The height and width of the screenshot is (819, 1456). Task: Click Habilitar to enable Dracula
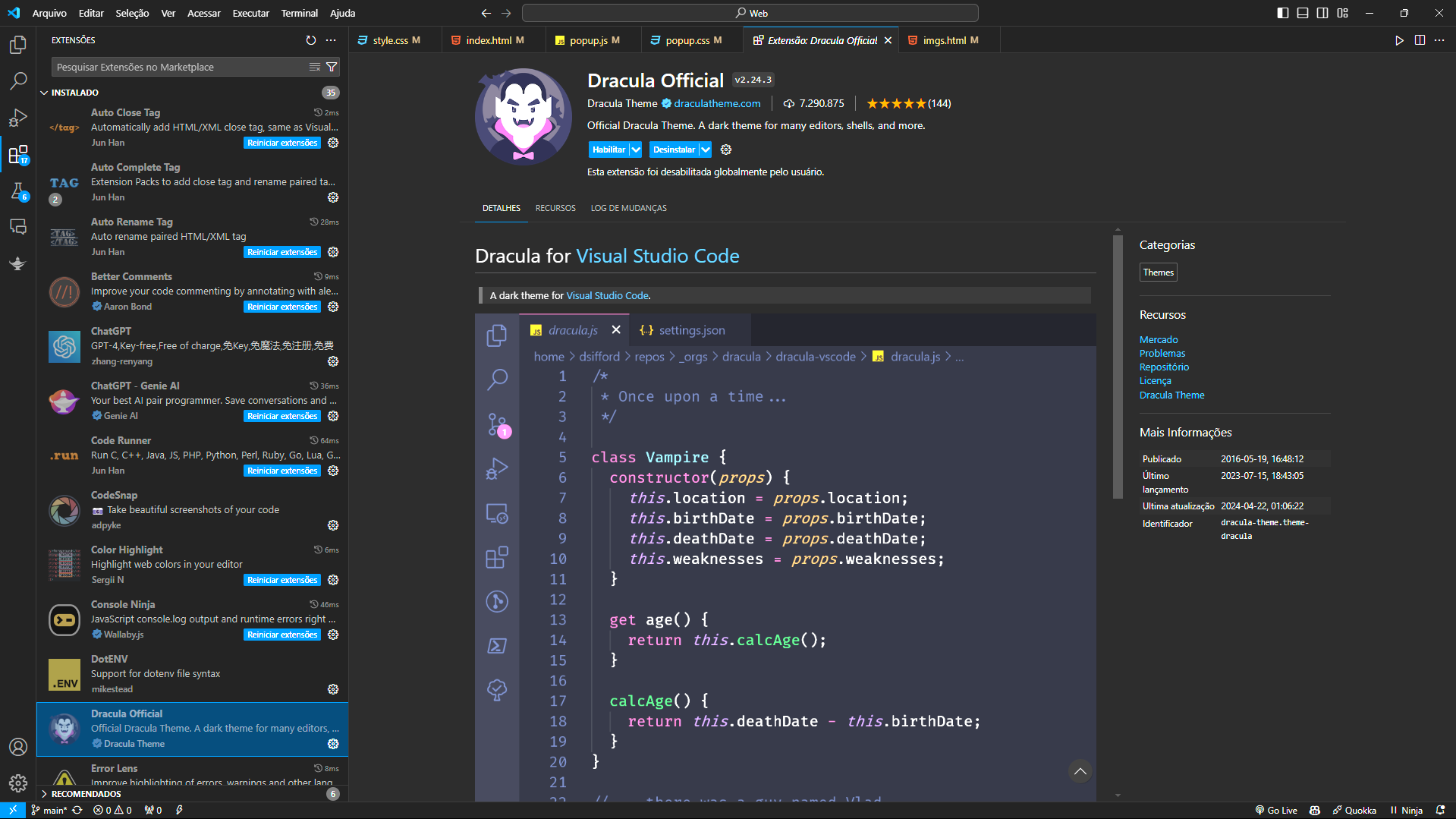609,150
